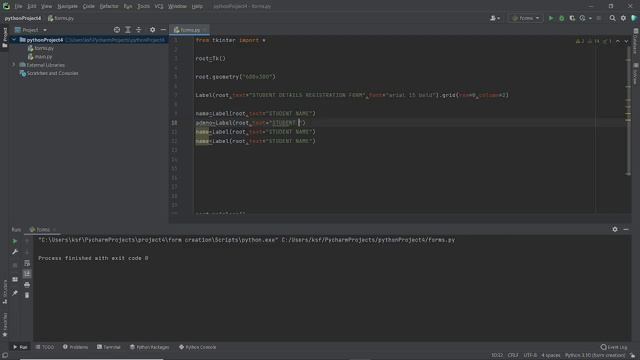The height and width of the screenshot is (360, 640).
Task: Run forms with coverage icon
Action: coord(572,18)
